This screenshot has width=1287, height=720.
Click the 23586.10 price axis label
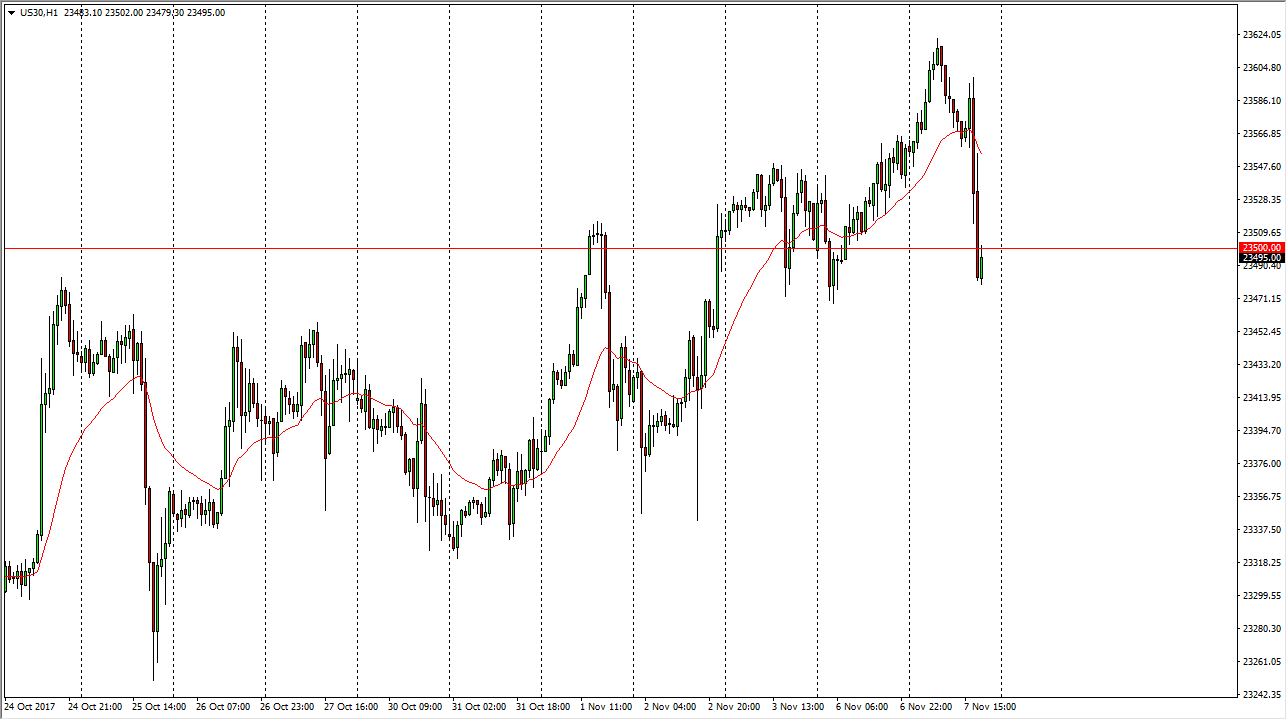pyautogui.click(x=1261, y=101)
